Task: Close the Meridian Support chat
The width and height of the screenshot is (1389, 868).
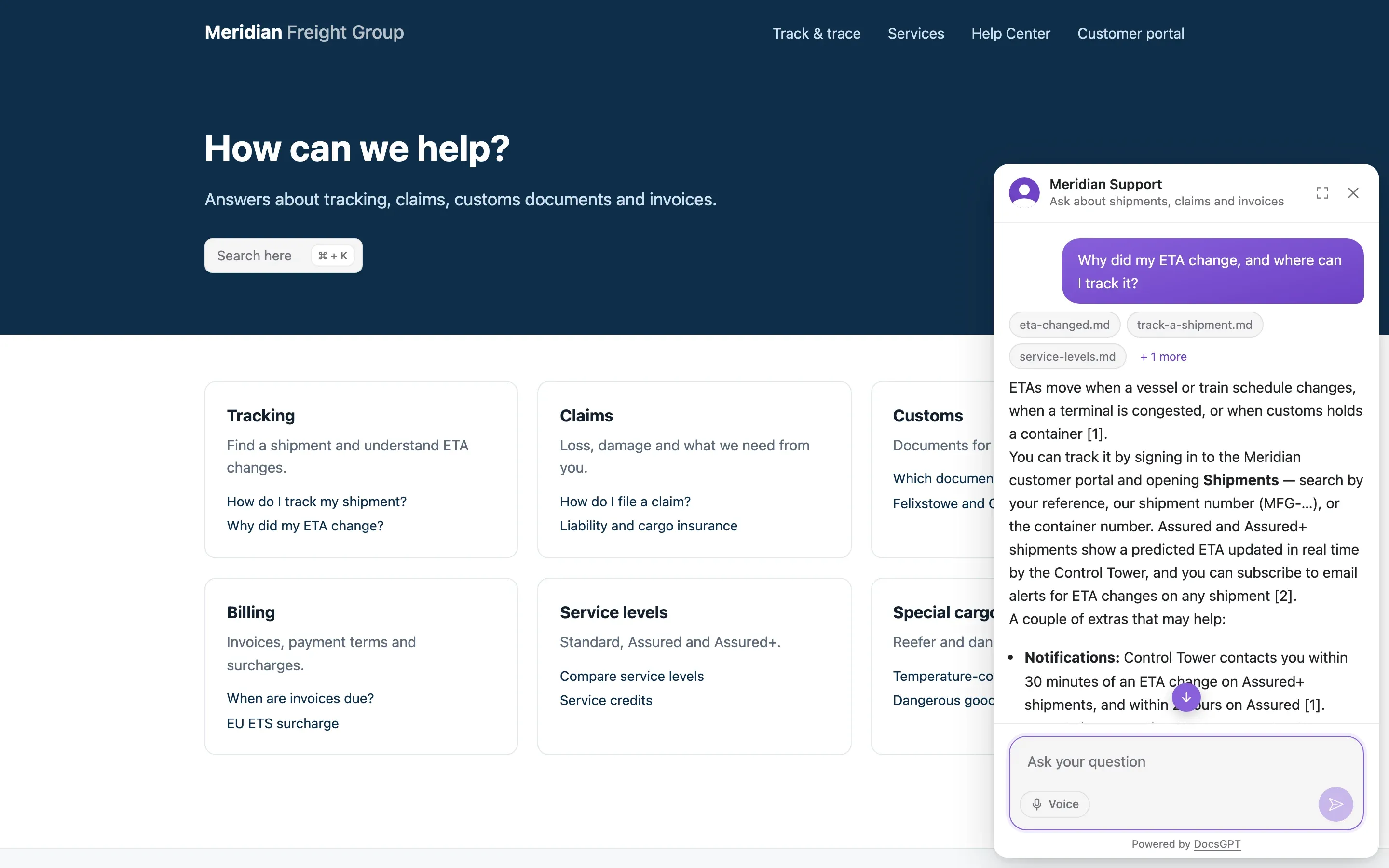Action: [1353, 193]
